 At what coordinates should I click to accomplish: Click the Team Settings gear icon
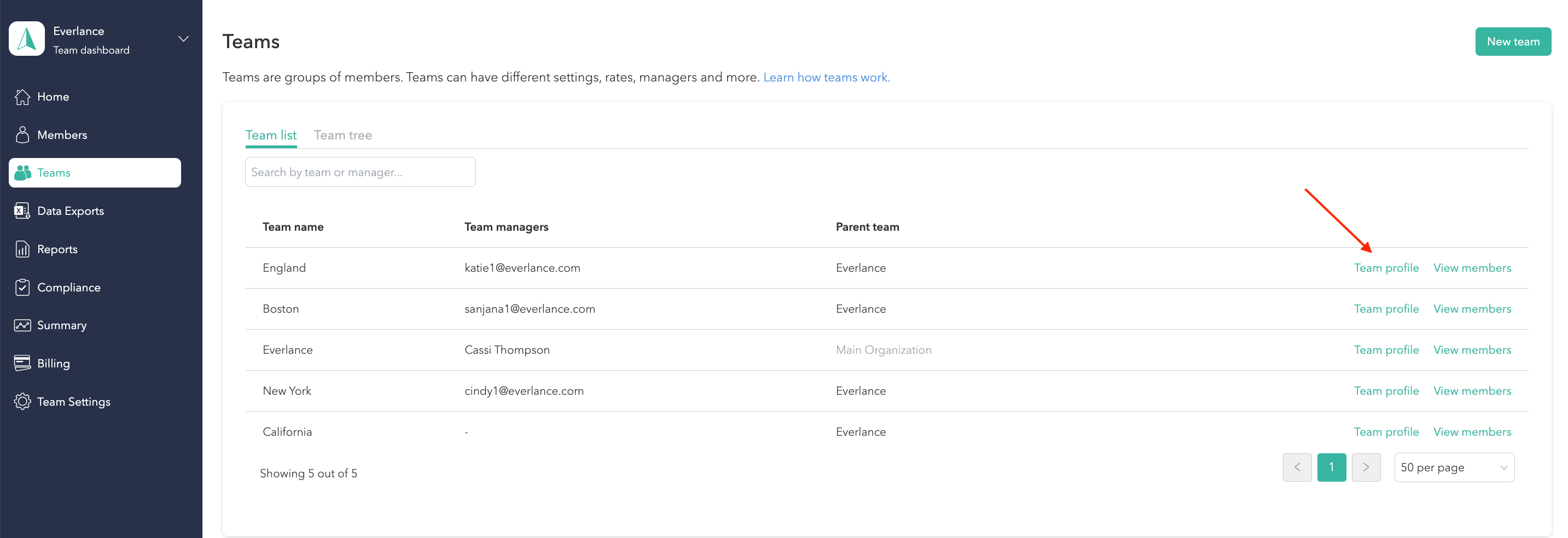coord(22,402)
